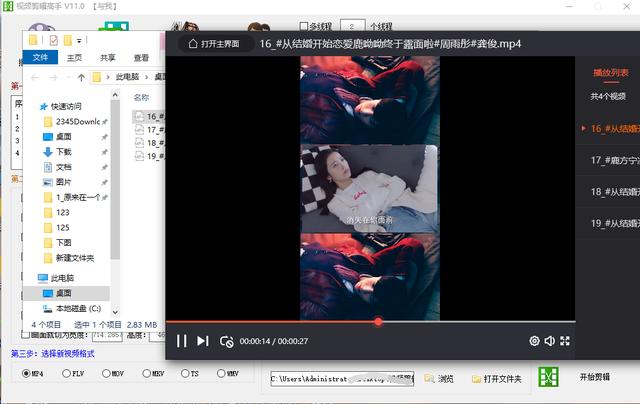Screen dimensions: 640x404
Task: Tick the 画面裁切为宽度 checkbox
Action: 25,335
